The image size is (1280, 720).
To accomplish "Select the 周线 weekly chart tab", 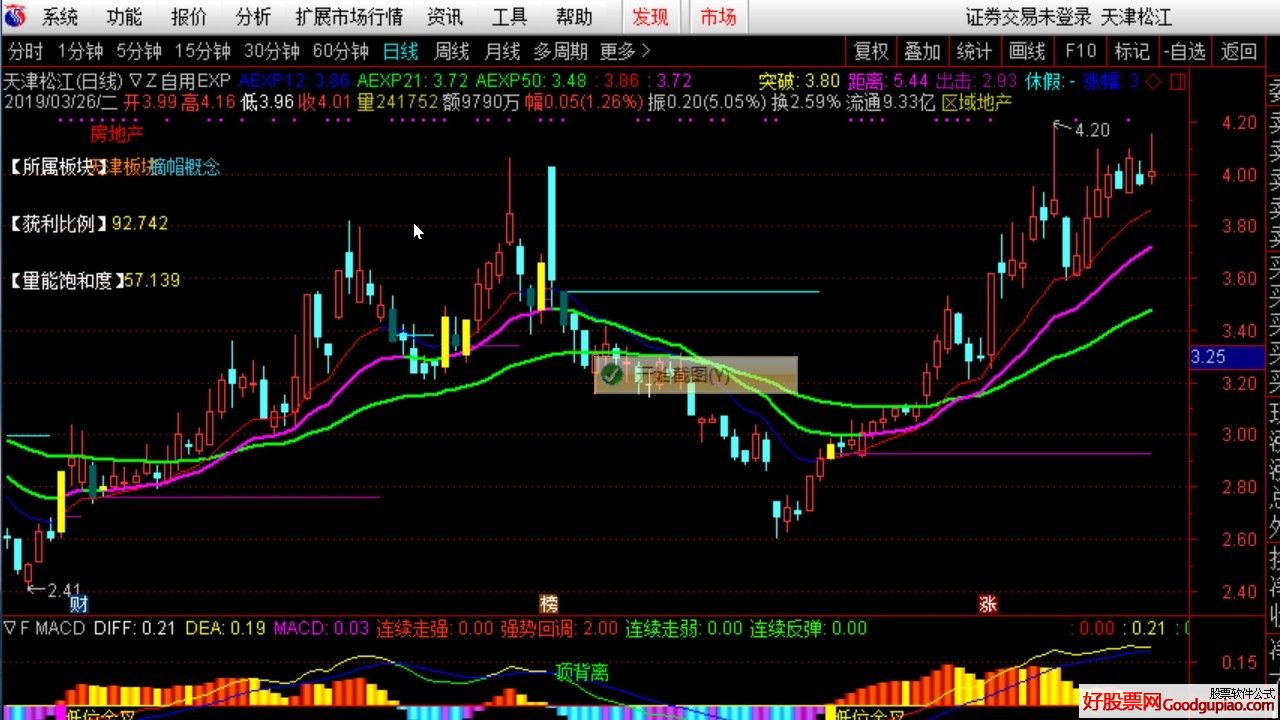I will [452, 51].
